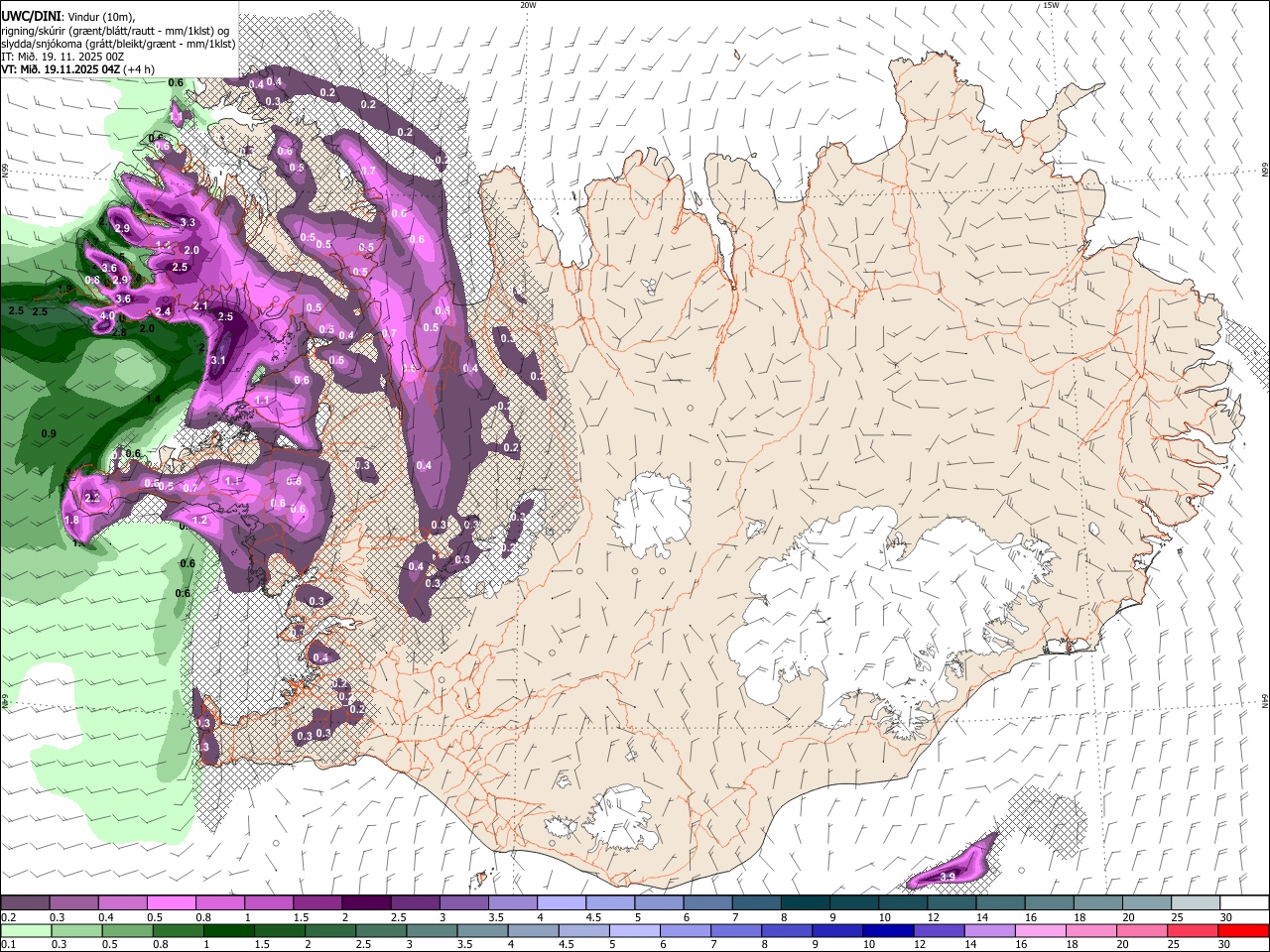This screenshot has width=1270, height=952.
Task: Click the 2.4 precipitation value on the map
Action: tap(164, 311)
